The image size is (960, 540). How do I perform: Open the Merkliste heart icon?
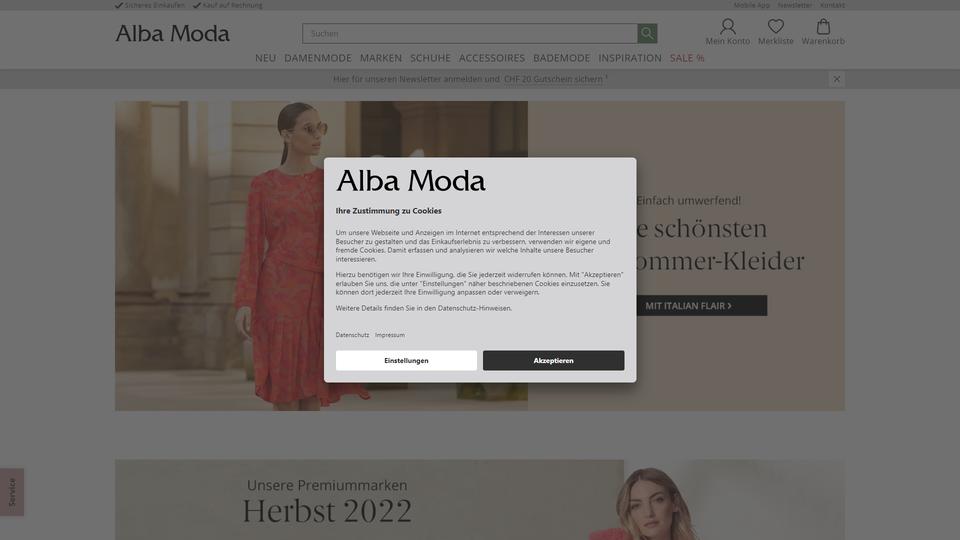(776, 26)
